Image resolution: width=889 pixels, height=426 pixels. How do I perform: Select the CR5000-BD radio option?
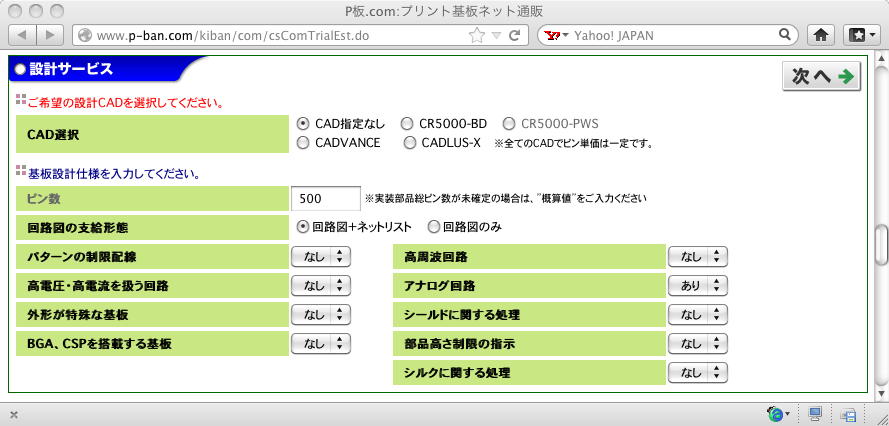pyautogui.click(x=407, y=123)
